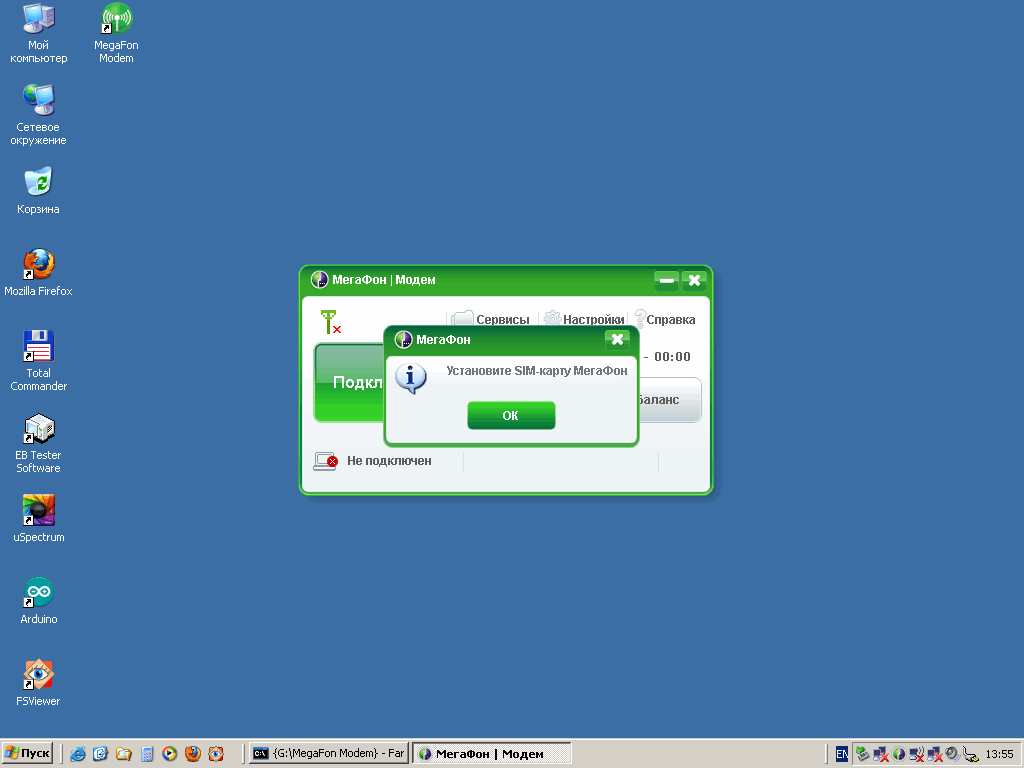Open Справка help in MegaFon Modem
Screen dimensions: 1024x768
tap(665, 319)
